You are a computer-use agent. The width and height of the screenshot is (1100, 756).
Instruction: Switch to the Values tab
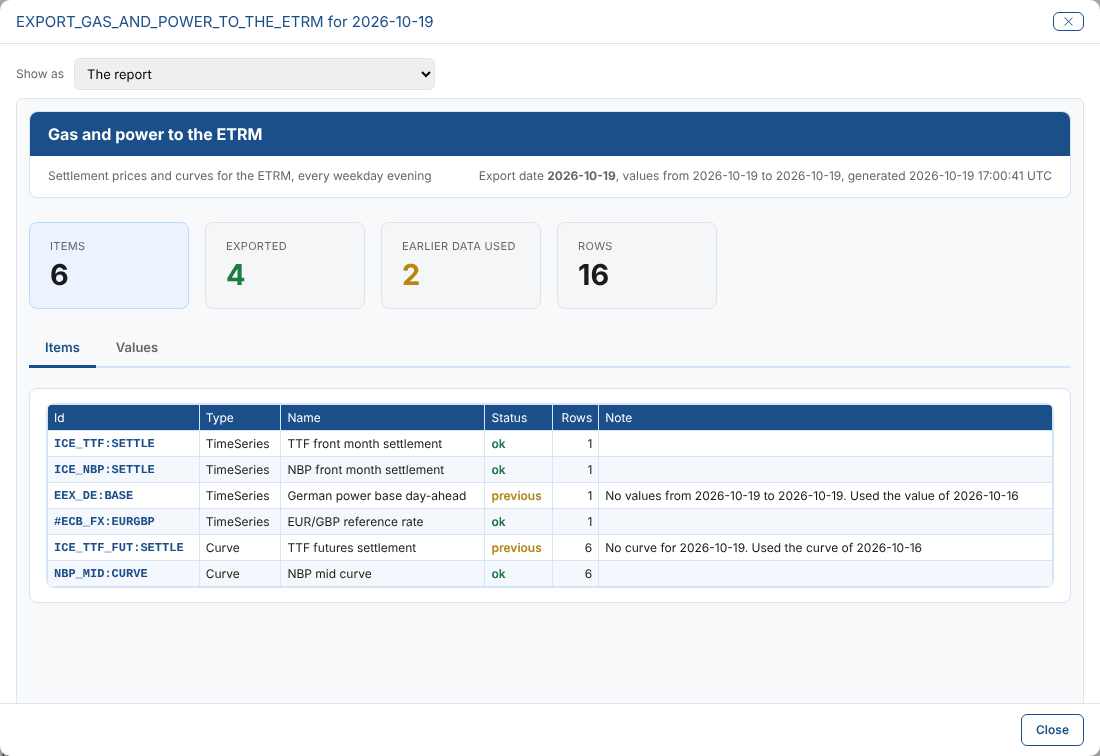pyautogui.click(x=137, y=348)
